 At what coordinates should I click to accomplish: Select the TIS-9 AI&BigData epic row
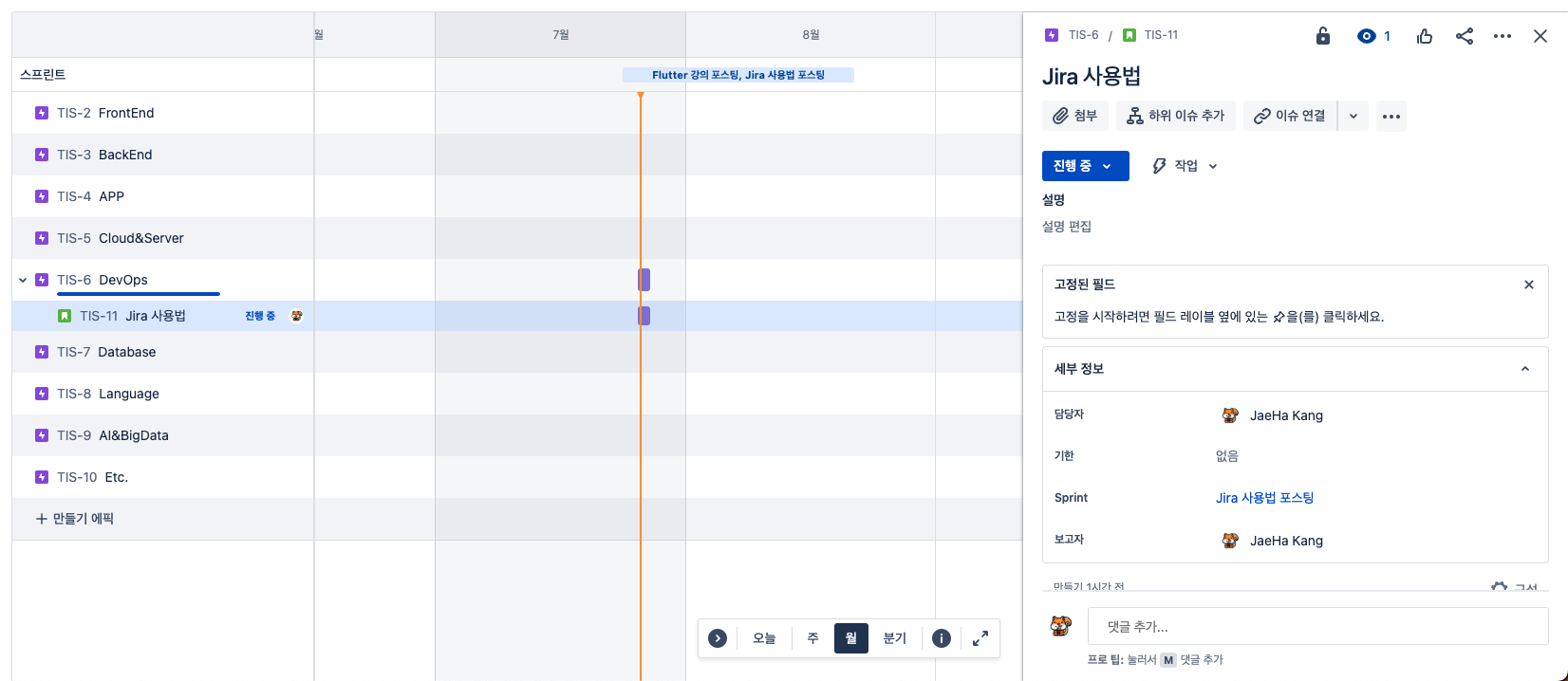click(163, 435)
